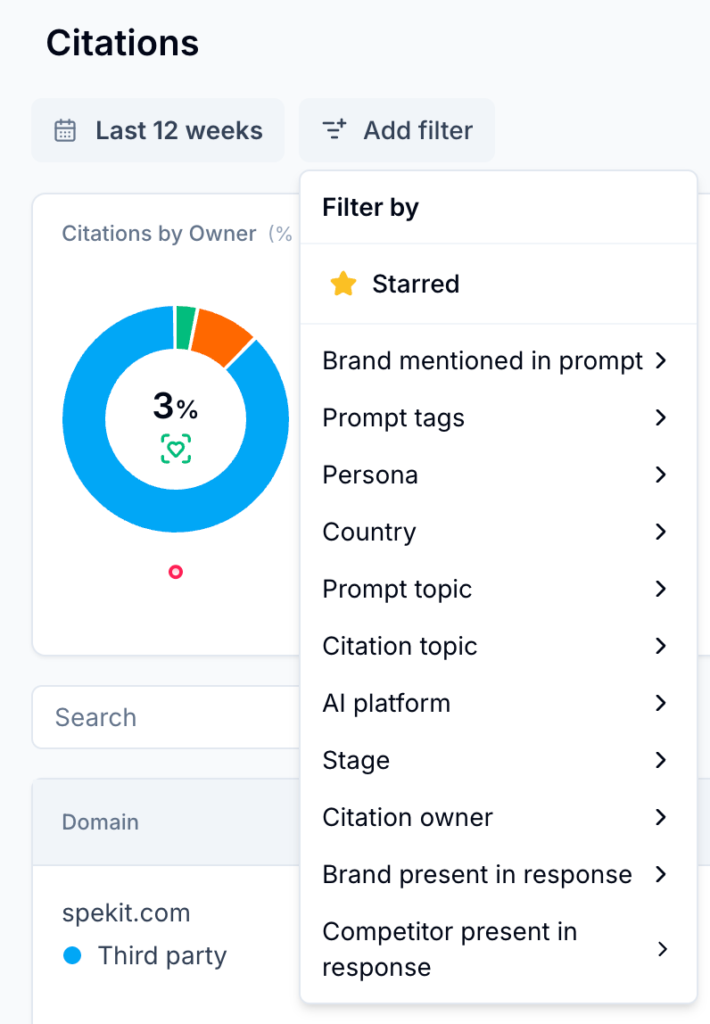Viewport: 710px width, 1024px height.
Task: Click the blue Third party dot indicator
Action: tap(72, 956)
